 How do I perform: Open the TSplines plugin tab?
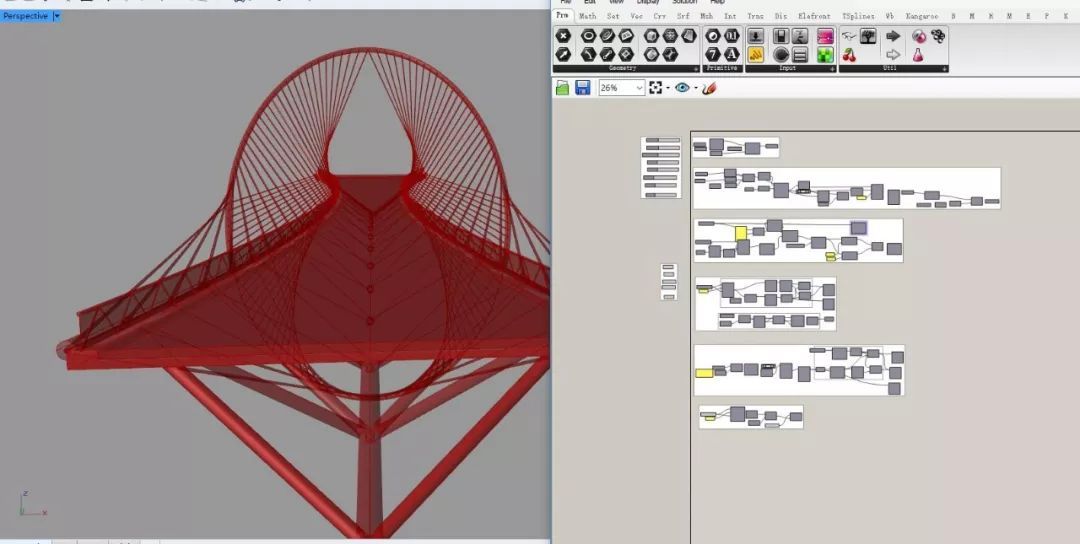pyautogui.click(x=858, y=16)
